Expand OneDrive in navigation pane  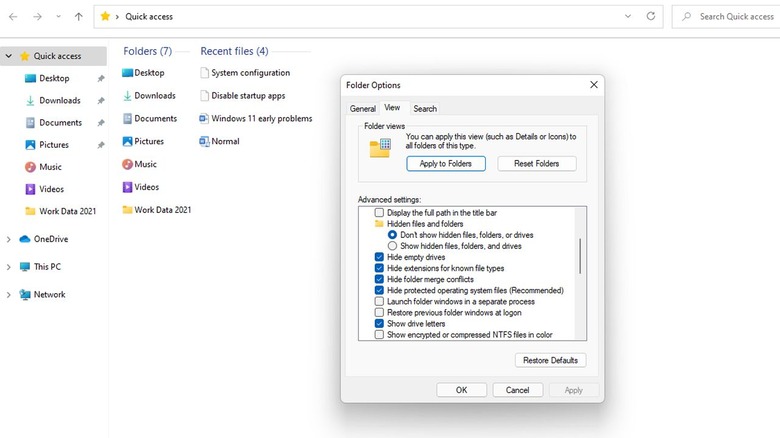[x=8, y=239]
